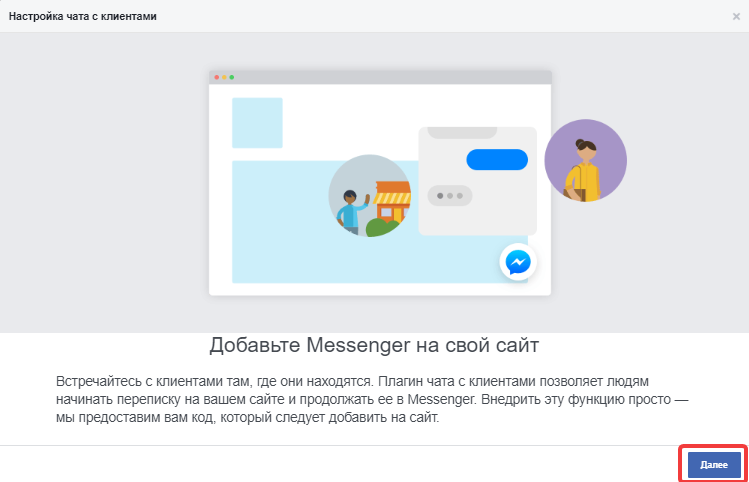Click the description paragraph starting Встречайтесь с клиентами
This screenshot has height=482, width=749.
coord(372,399)
